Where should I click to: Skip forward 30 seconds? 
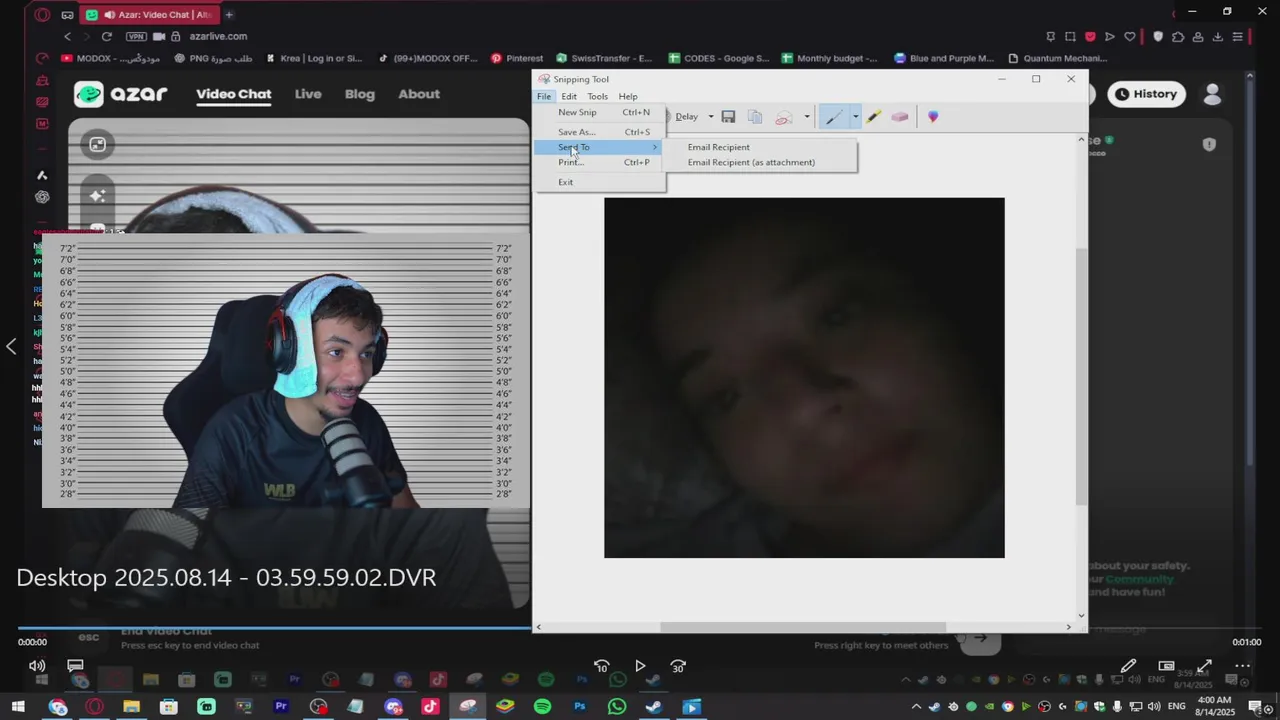[x=678, y=666]
